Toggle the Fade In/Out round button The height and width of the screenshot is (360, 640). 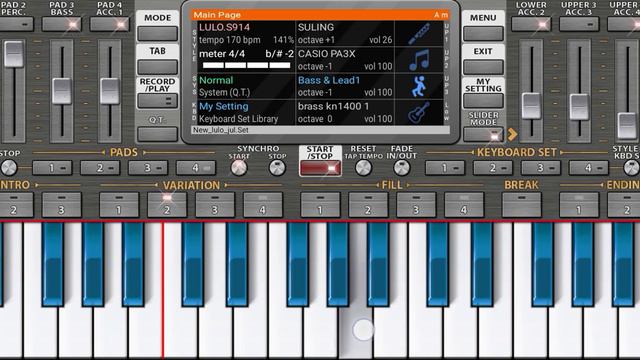402,167
